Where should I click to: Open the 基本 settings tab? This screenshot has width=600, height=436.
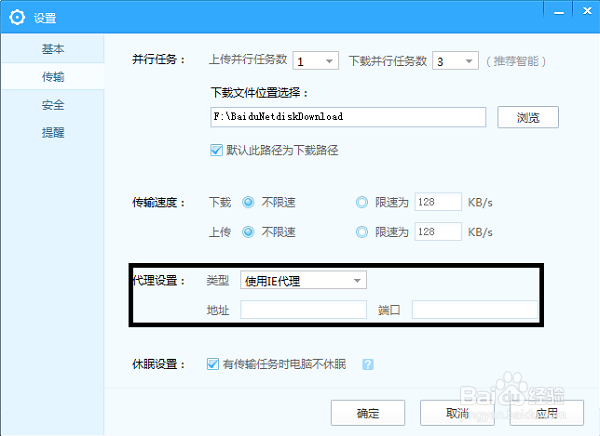click(x=53, y=49)
